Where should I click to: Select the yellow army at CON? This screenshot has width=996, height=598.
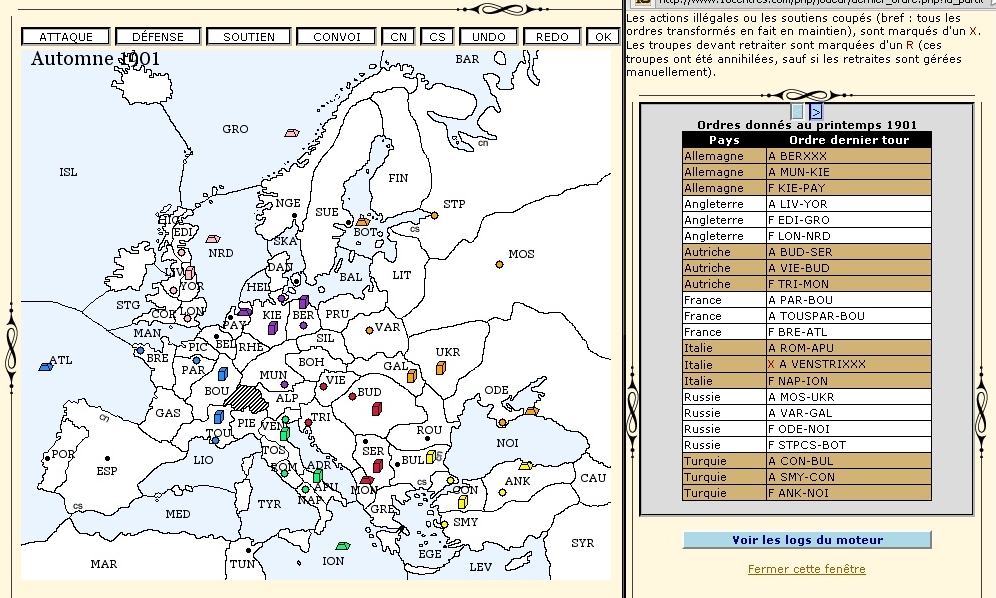pyautogui.click(x=462, y=503)
